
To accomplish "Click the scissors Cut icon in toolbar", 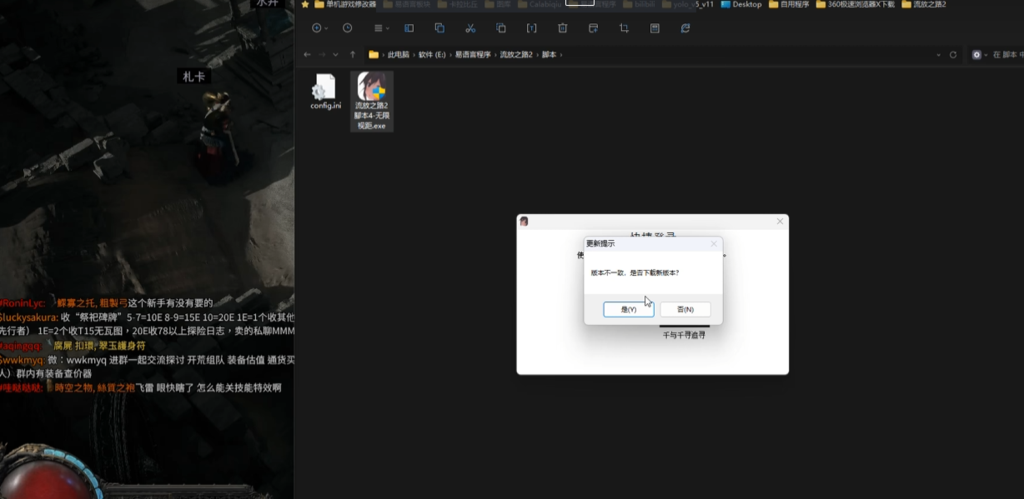I will (x=470, y=28).
